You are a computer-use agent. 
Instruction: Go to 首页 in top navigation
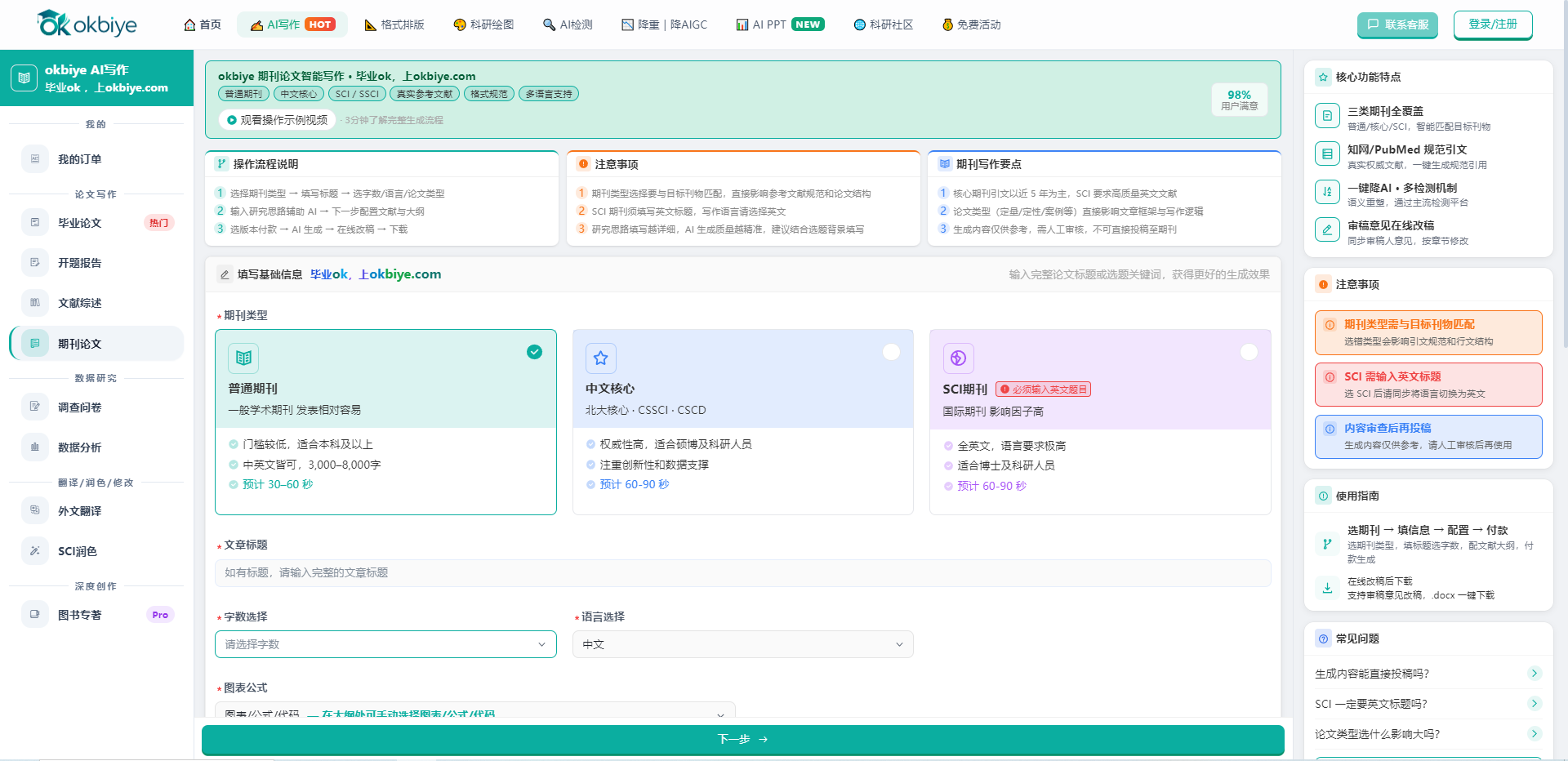point(203,24)
